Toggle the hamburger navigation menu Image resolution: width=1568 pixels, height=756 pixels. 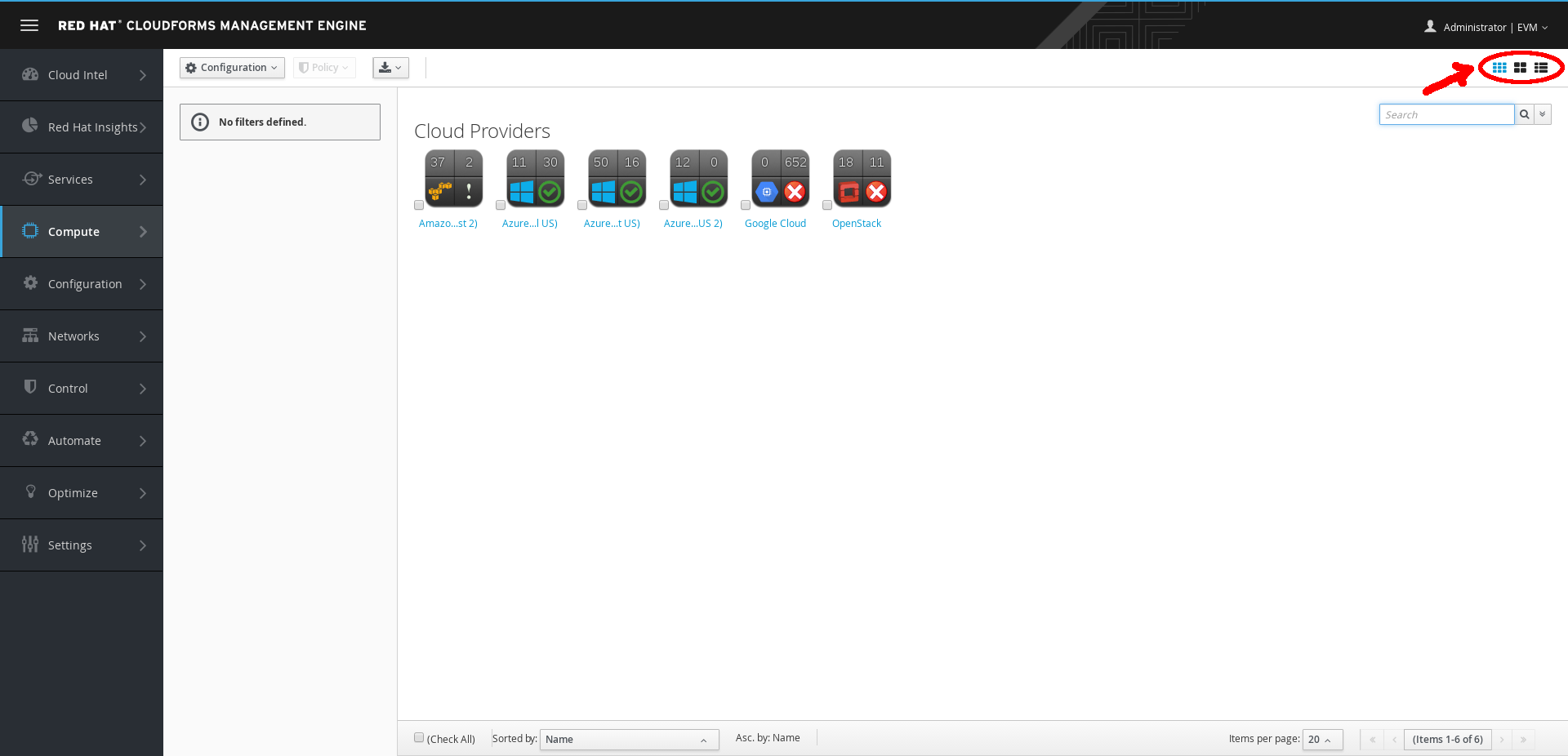[29, 25]
